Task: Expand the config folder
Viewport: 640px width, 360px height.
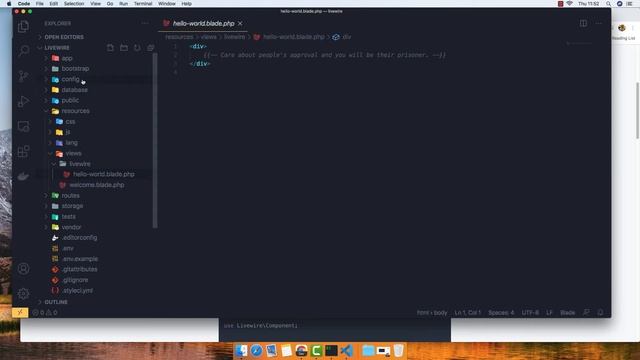Action: tap(70, 79)
